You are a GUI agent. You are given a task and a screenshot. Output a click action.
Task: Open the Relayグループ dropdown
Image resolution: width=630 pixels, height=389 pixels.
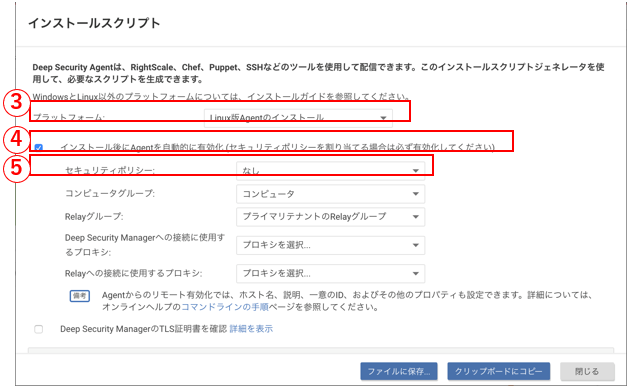330,217
